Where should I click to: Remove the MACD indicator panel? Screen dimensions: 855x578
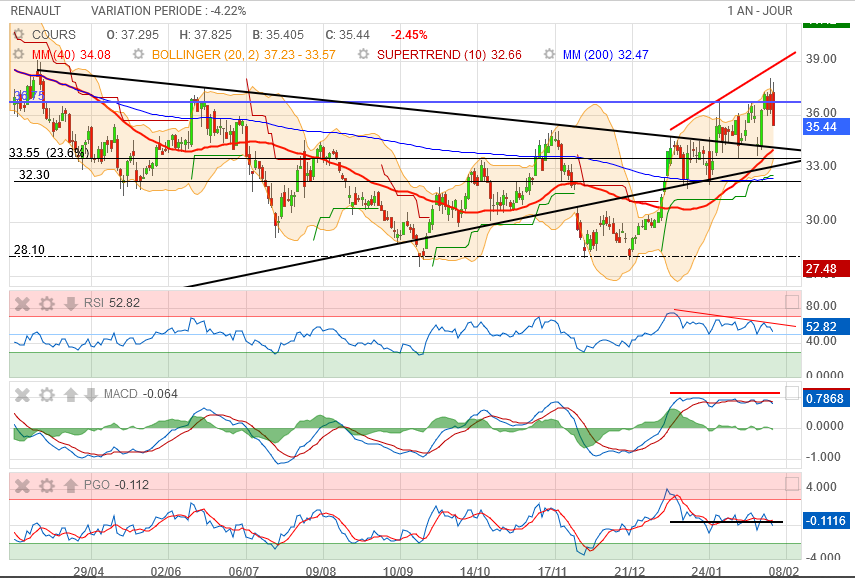coord(22,394)
